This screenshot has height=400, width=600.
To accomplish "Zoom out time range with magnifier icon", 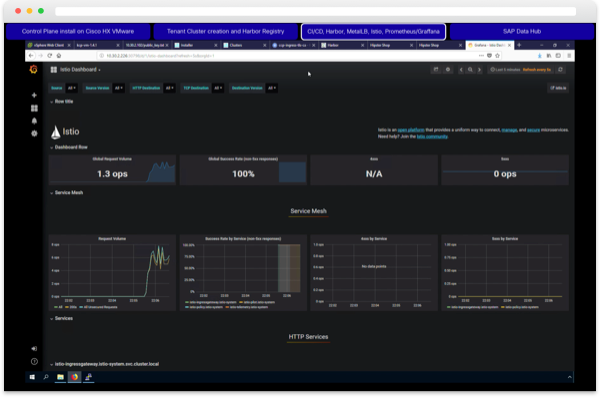I will coord(470,70).
